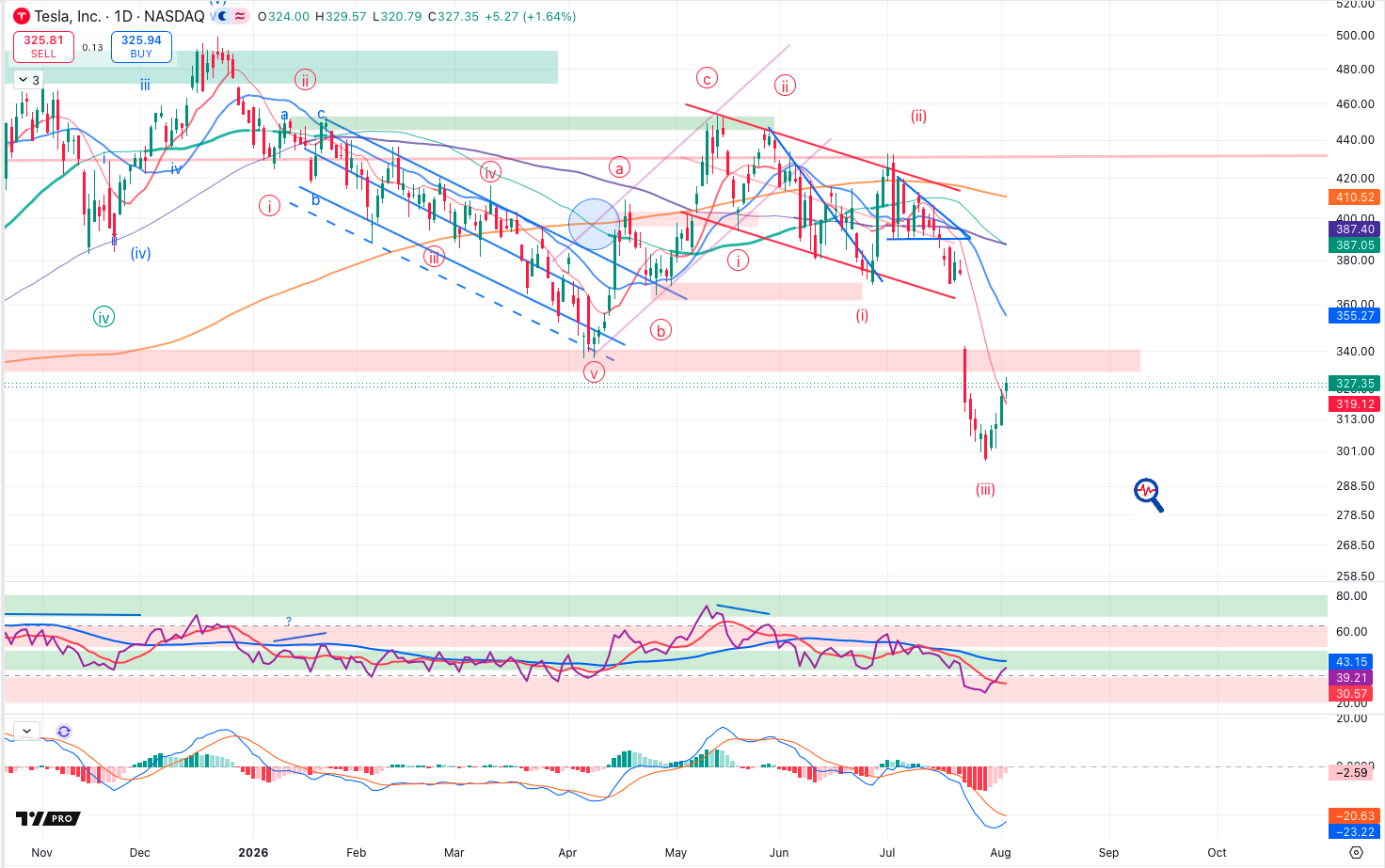The width and height of the screenshot is (1385, 868).
Task: Click the purple 39.21 RSI value label
Action: [1351, 678]
